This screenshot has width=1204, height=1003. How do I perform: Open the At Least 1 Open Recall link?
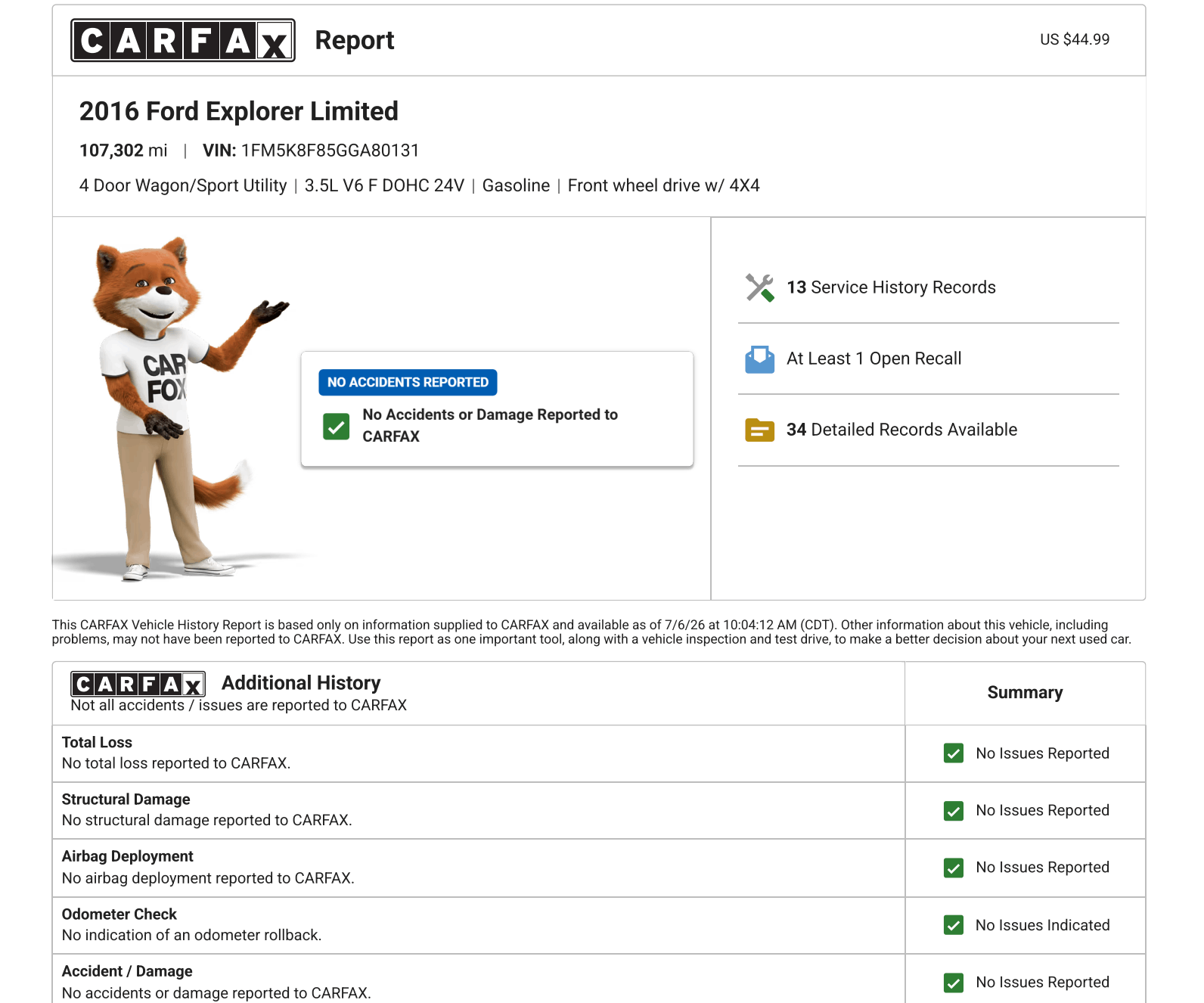[x=874, y=359]
